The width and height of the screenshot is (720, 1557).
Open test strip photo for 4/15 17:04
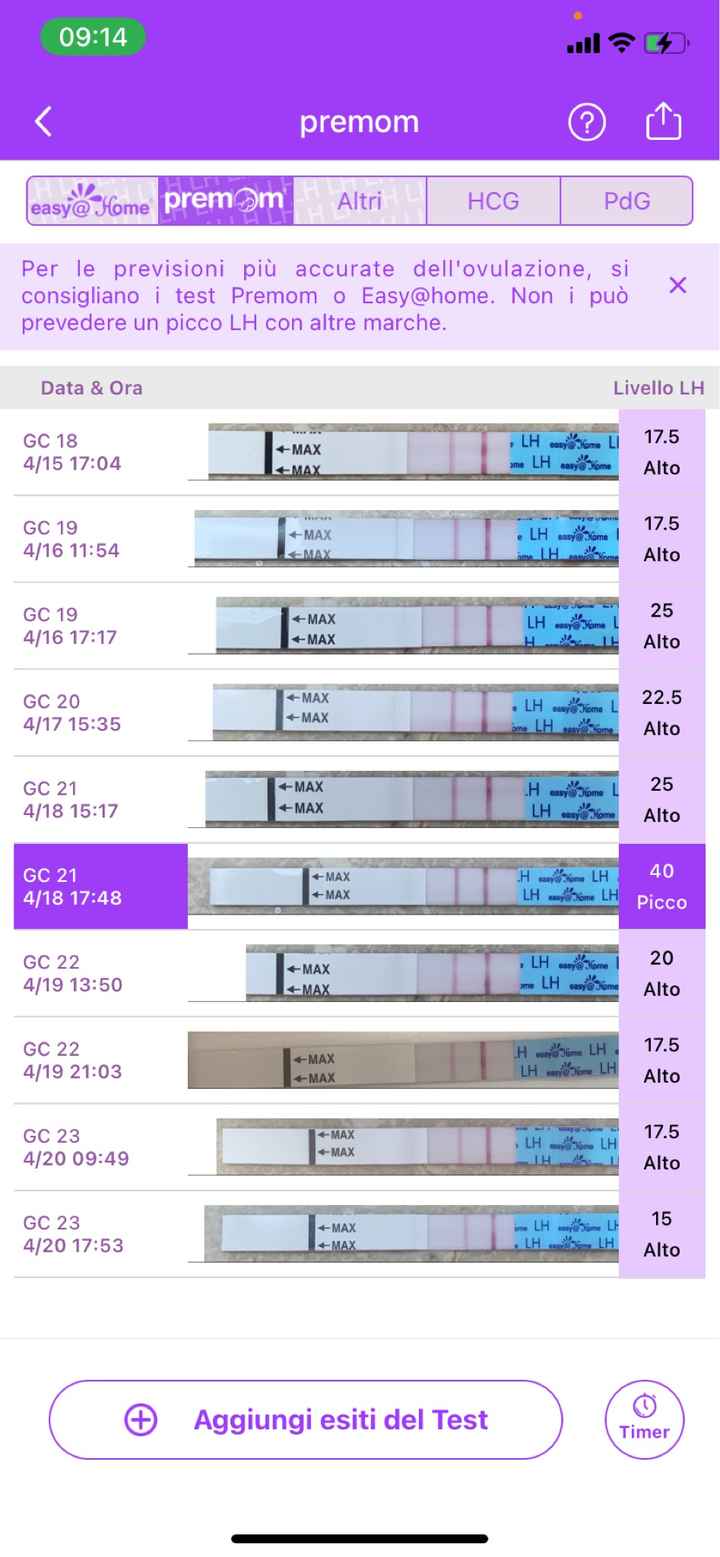tap(412, 452)
